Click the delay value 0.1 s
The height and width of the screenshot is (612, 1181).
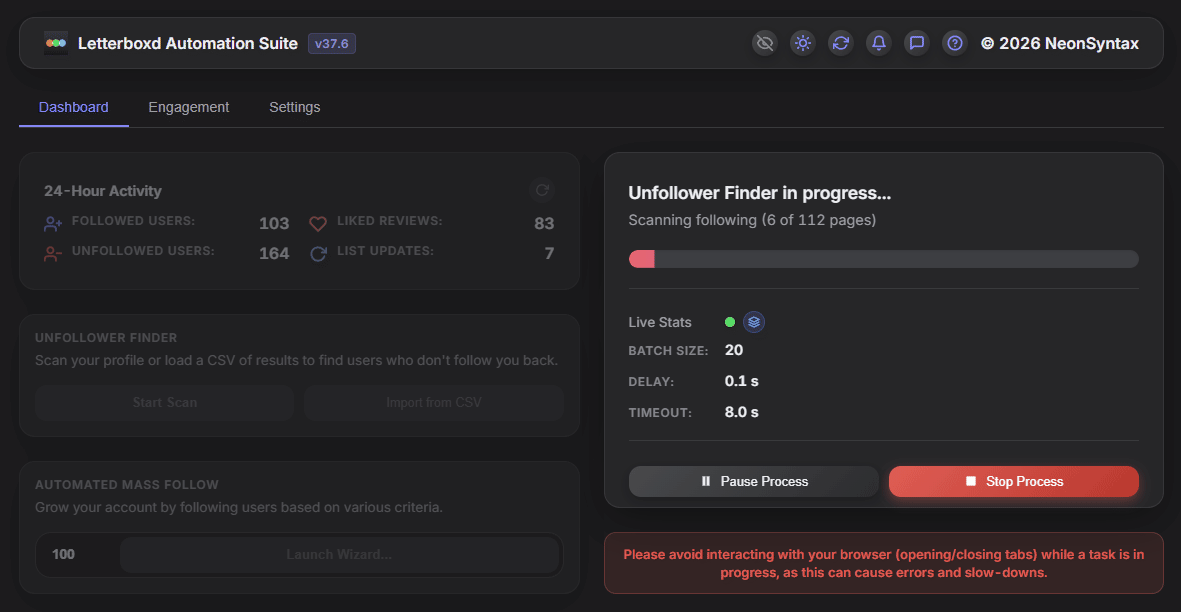tap(741, 381)
